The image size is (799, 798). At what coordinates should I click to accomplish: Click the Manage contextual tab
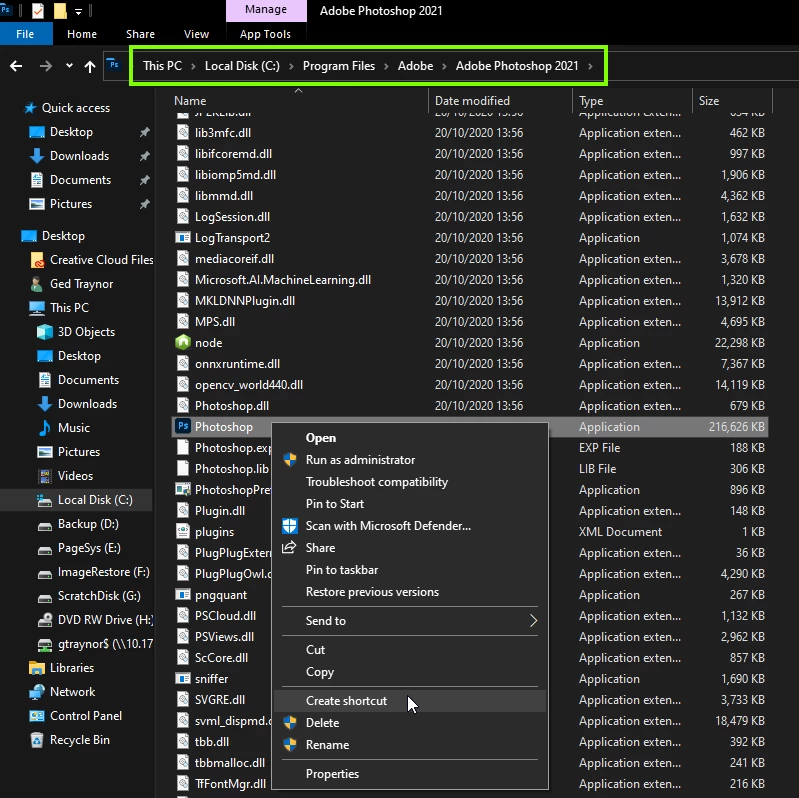pyautogui.click(x=266, y=10)
